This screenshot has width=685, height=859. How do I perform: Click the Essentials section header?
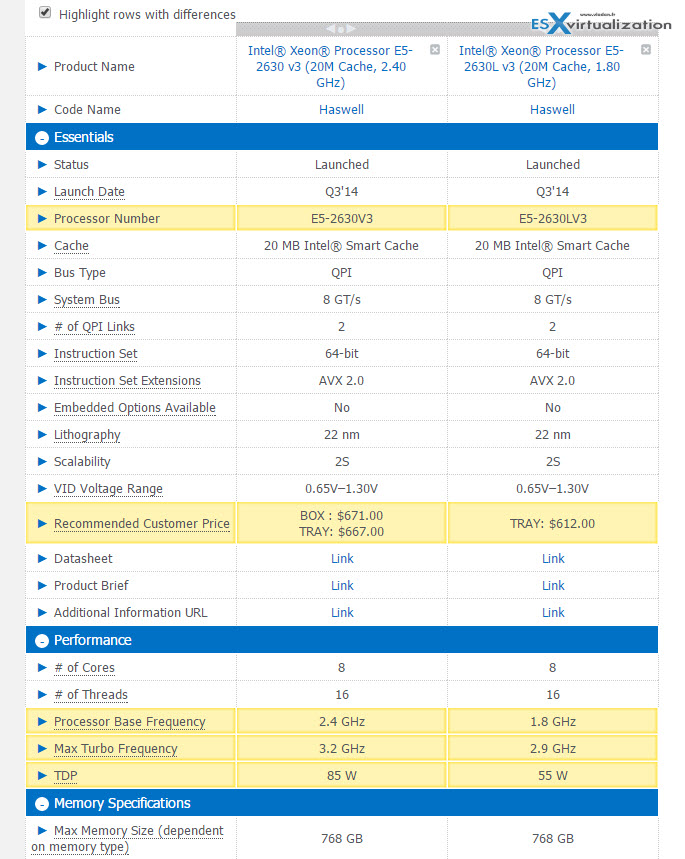tap(341, 137)
